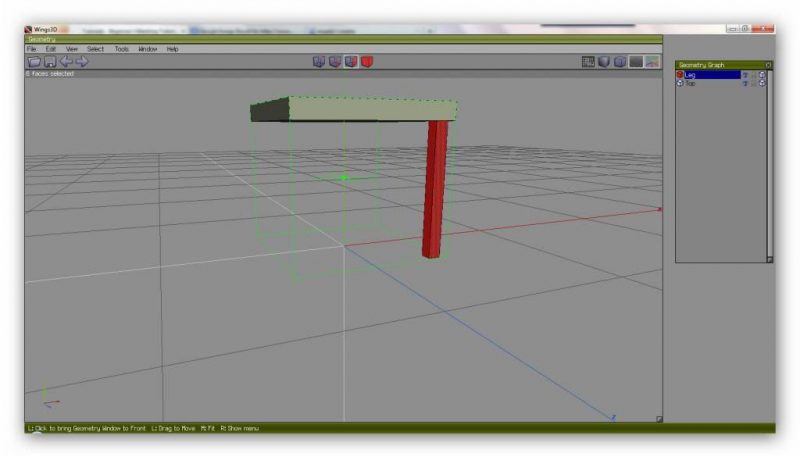Toggle smooth shaded view cube icon
The height and width of the screenshot is (457, 800).
(x=620, y=62)
